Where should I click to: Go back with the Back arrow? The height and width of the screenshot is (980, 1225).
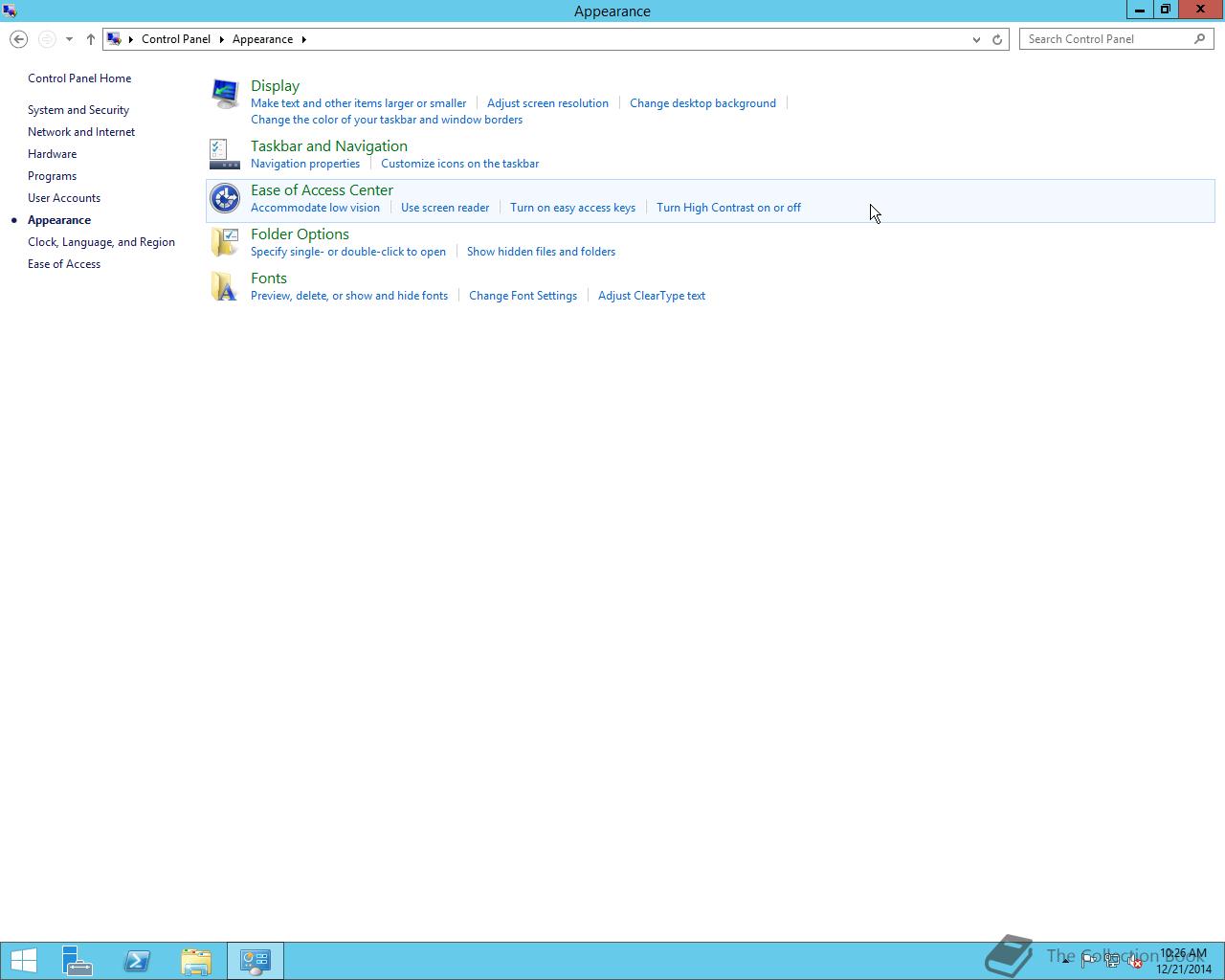click(18, 39)
